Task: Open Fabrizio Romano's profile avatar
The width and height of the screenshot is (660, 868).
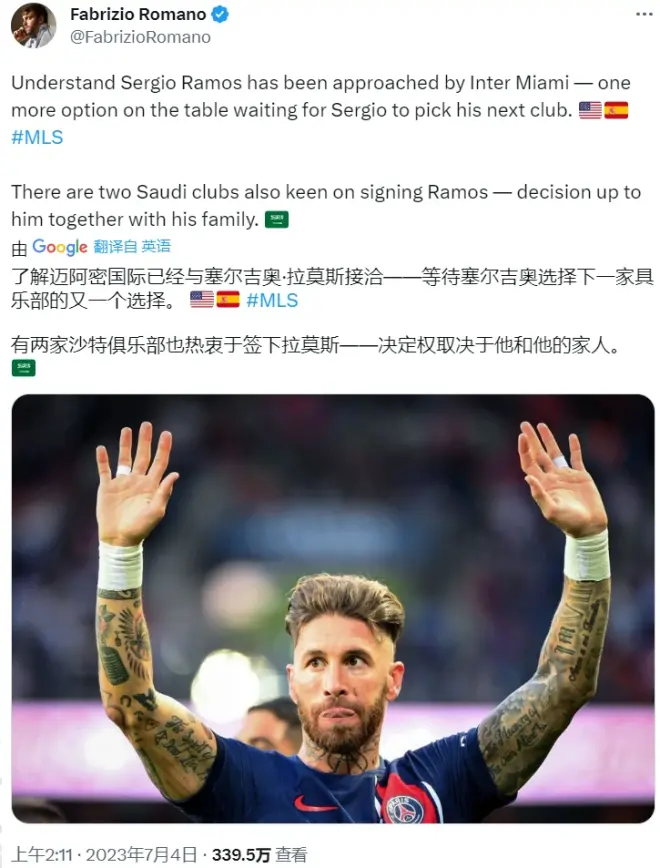Action: tap(33, 25)
